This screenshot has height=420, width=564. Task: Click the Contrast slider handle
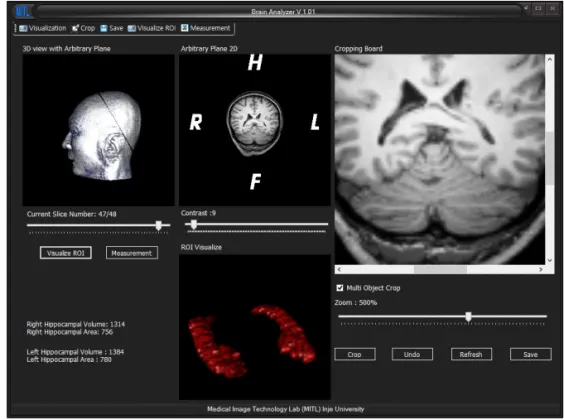(194, 225)
